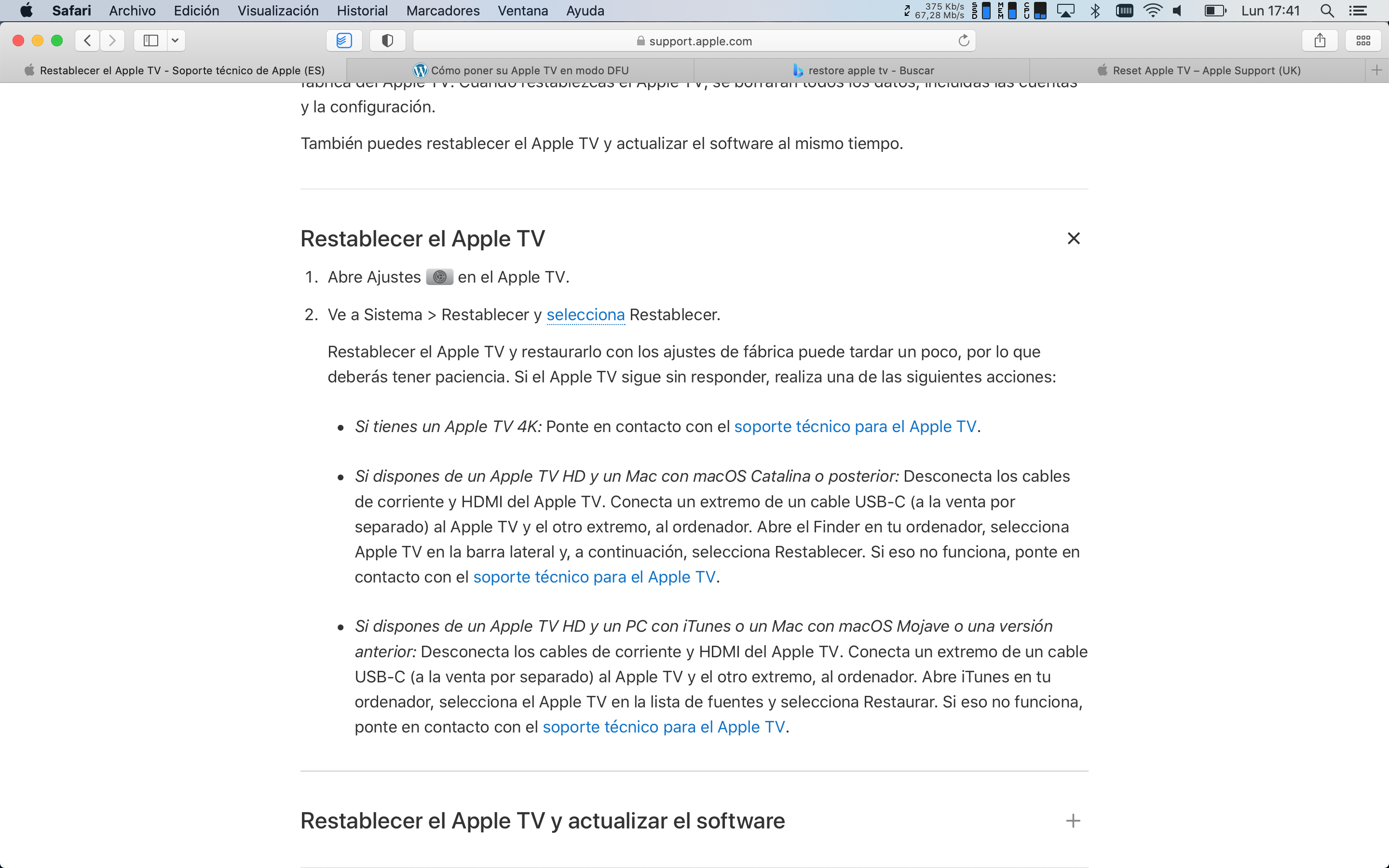The height and width of the screenshot is (868, 1389).
Task: Open Spotlight search in the menu bar
Action: [1326, 11]
